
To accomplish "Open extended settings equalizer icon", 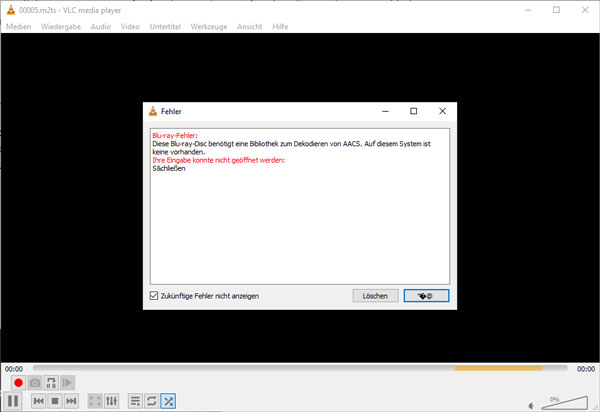I will click(112, 401).
